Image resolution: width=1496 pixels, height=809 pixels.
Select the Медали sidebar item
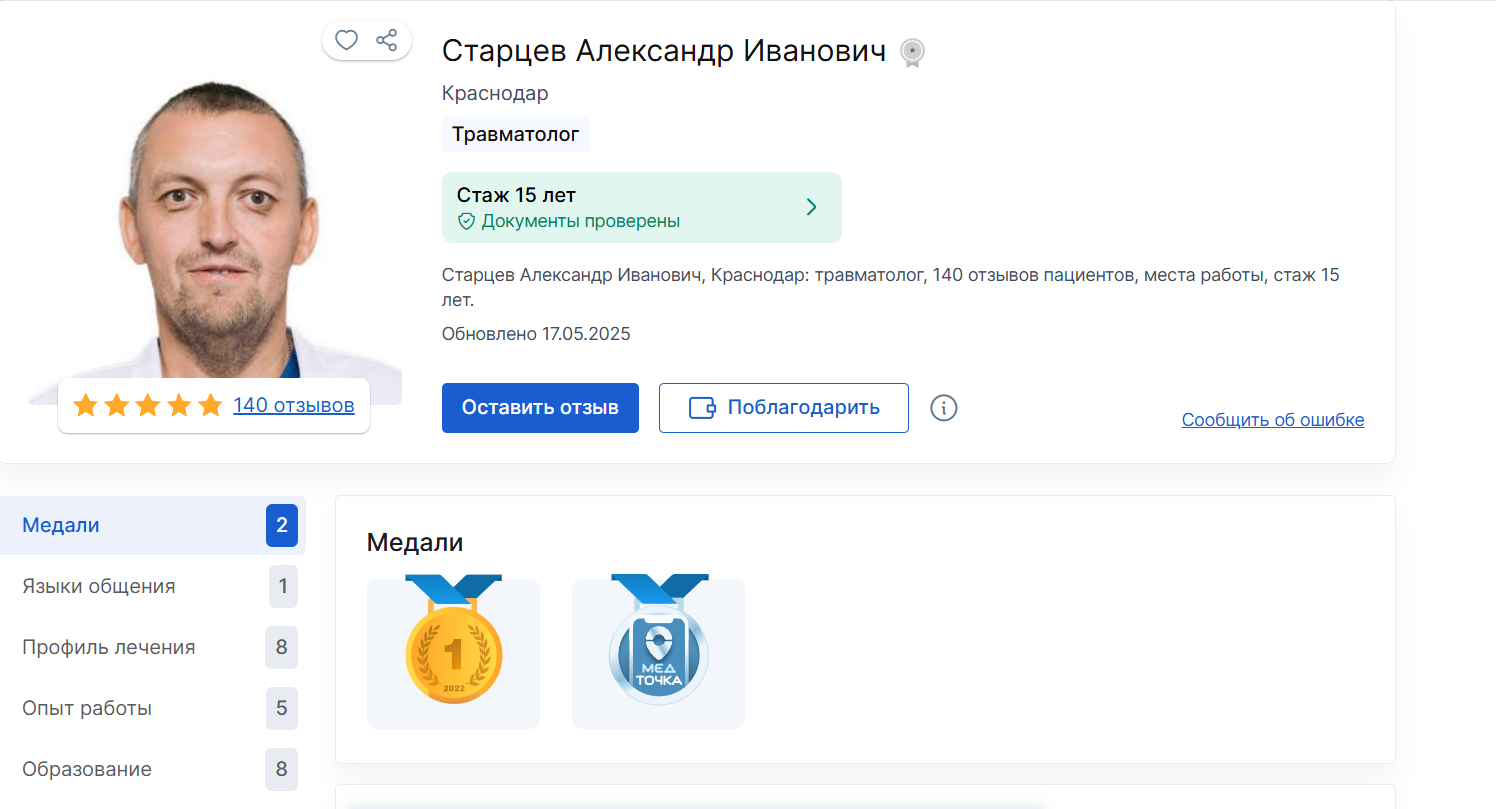[60, 525]
